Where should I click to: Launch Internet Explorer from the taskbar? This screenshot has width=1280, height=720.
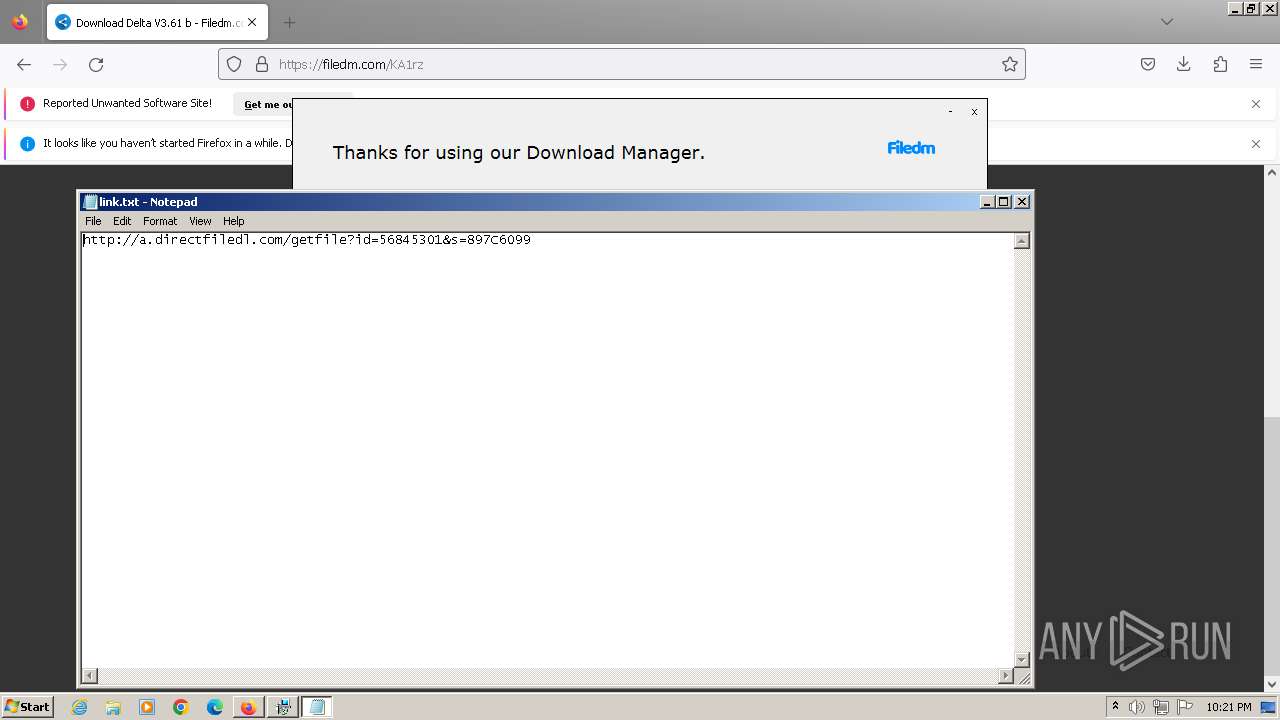point(80,707)
